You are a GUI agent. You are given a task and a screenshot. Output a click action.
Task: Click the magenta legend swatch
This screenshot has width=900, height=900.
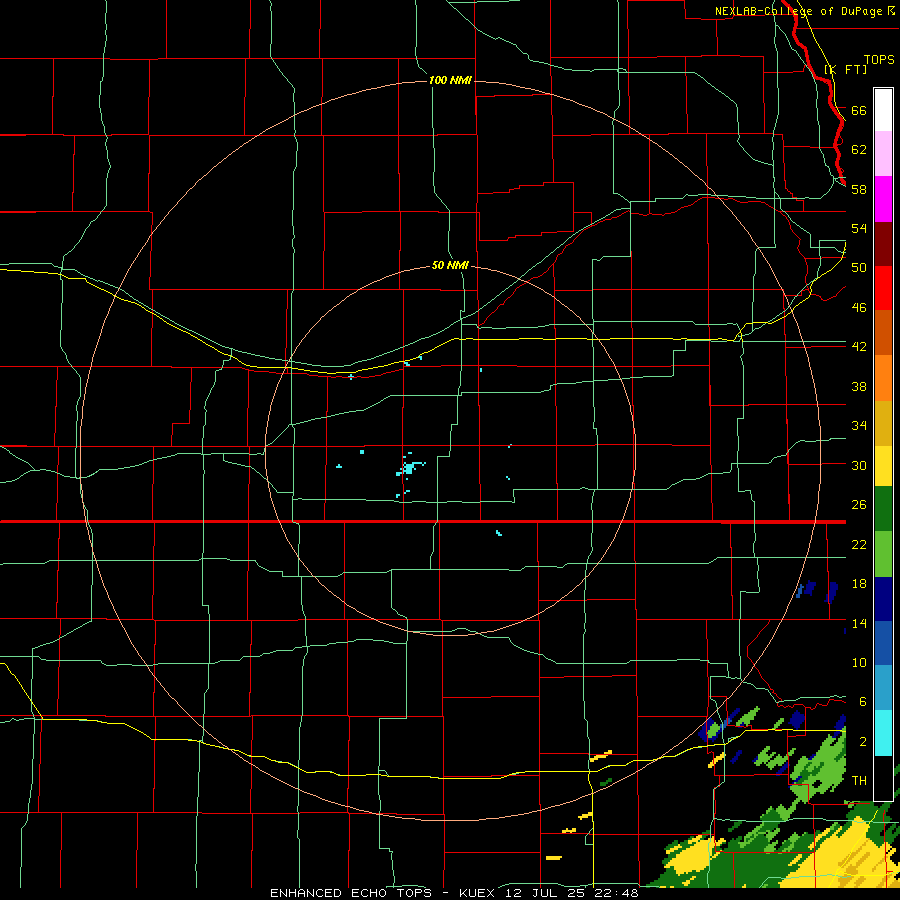883,199
